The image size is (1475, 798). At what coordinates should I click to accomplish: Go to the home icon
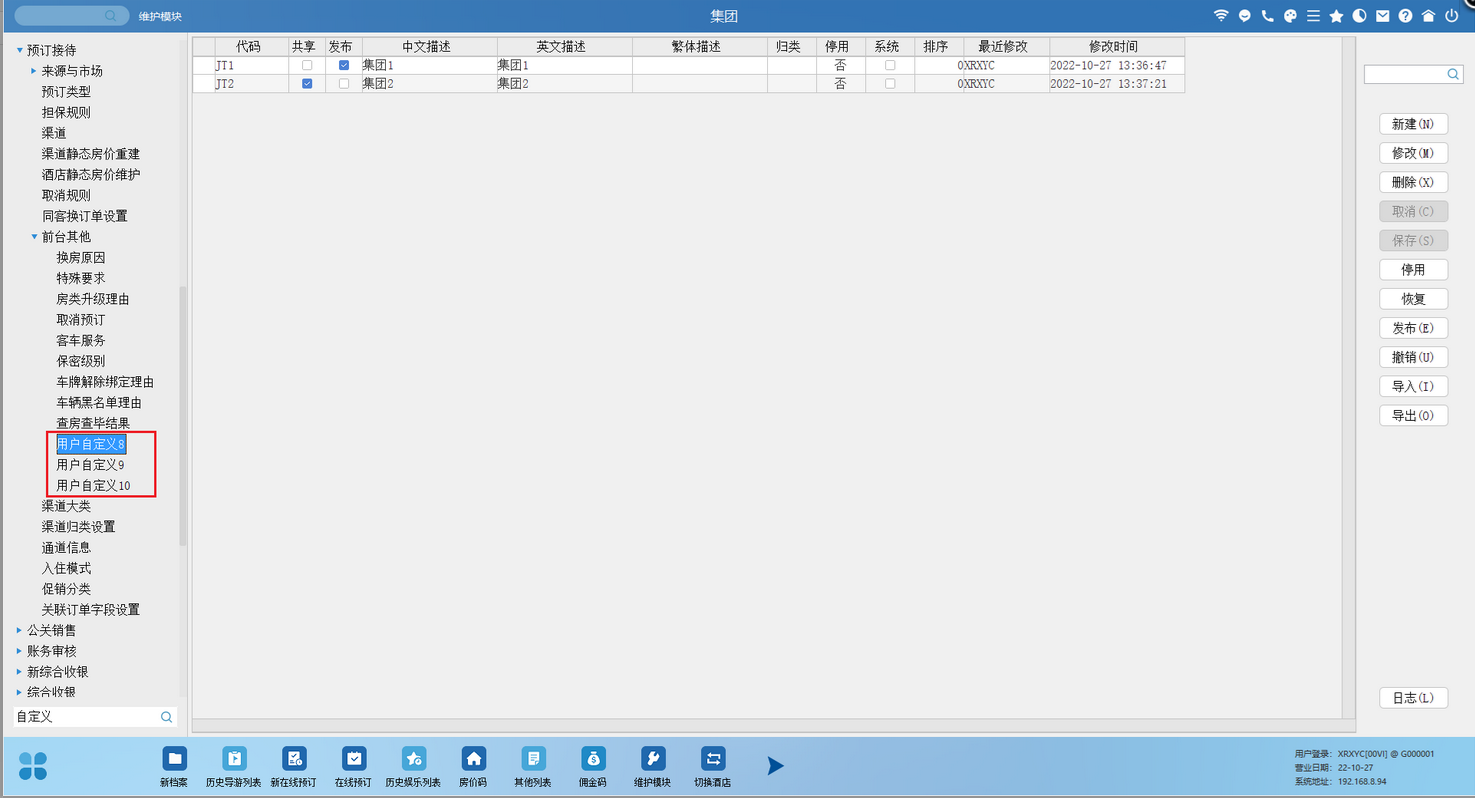[1428, 16]
